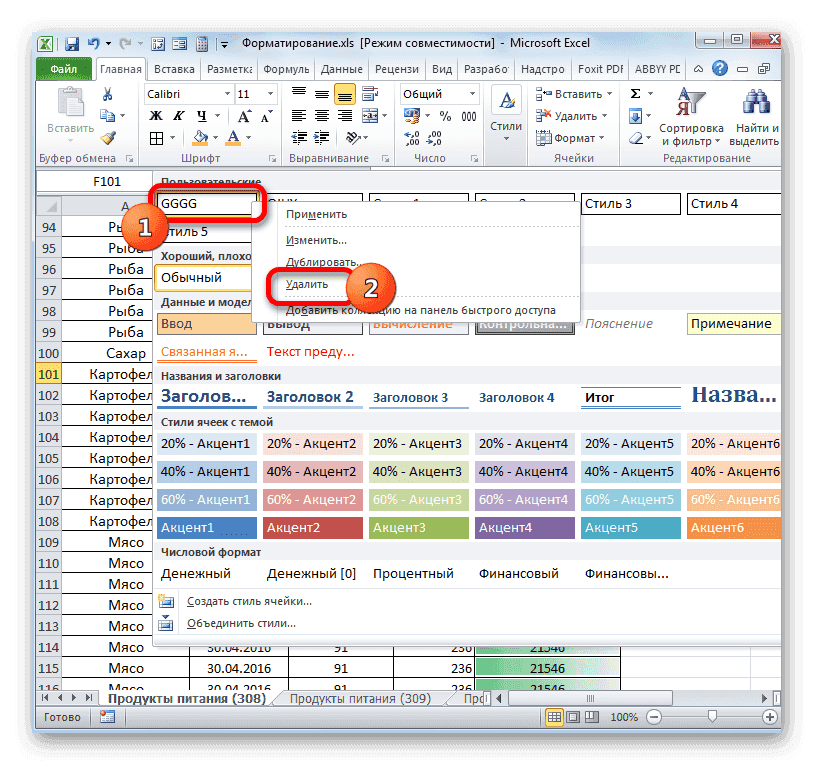
Task: Open the fill color dropdown arrow
Action: click(x=215, y=138)
